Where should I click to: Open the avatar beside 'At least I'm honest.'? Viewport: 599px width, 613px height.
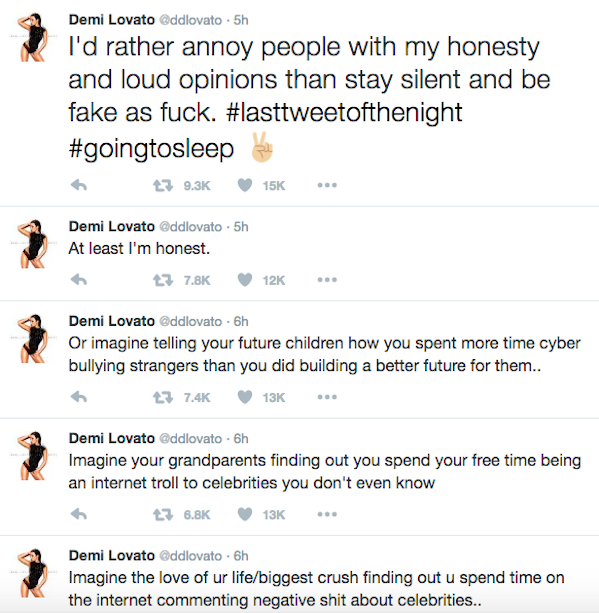coord(33,244)
